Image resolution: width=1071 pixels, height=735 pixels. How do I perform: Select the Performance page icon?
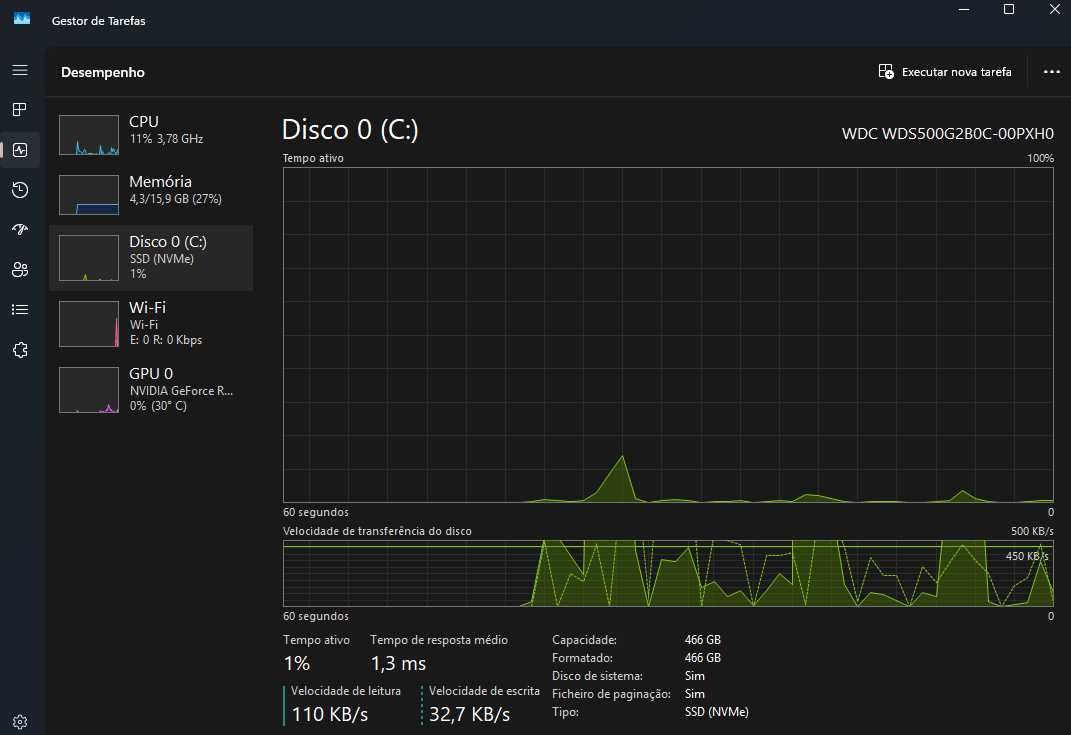tap(20, 150)
